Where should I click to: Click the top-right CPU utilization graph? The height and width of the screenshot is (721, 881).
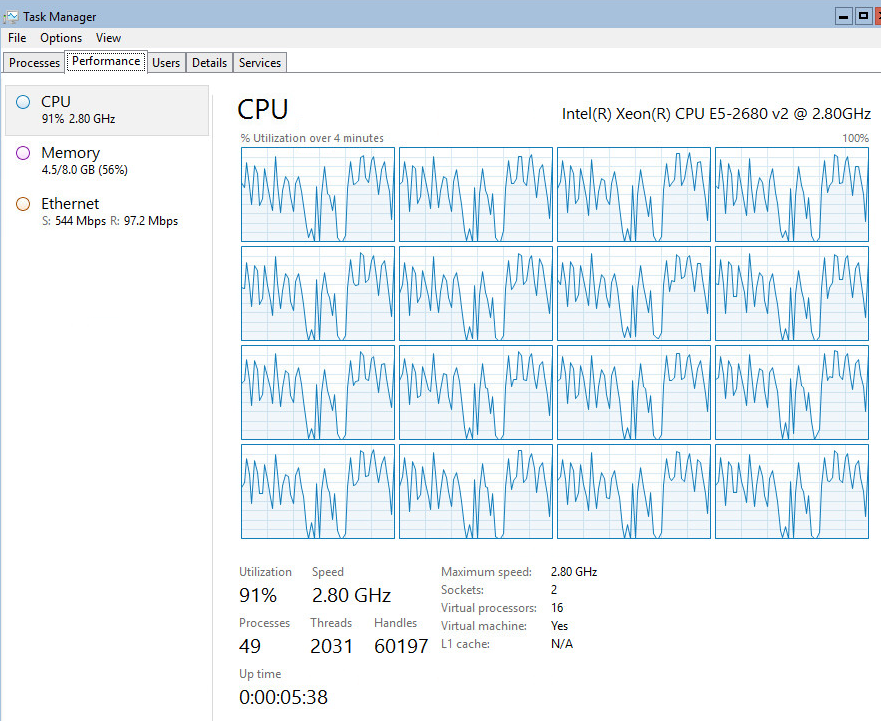792,195
